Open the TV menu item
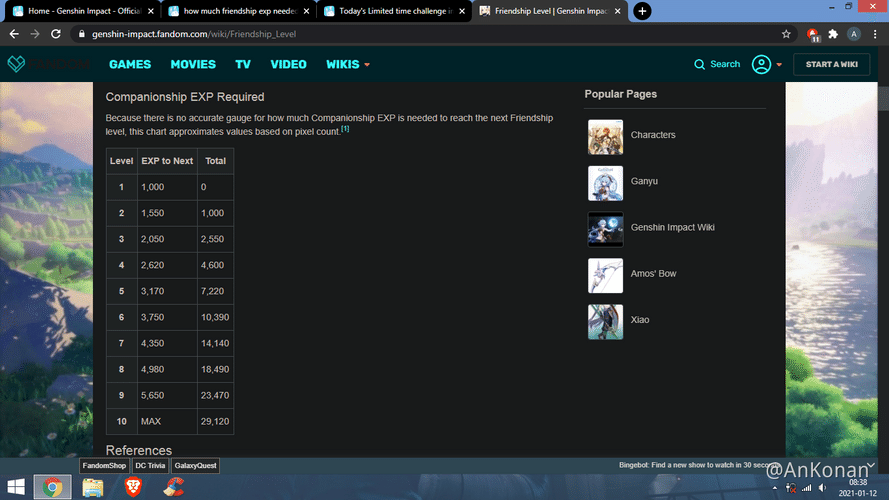 pos(243,65)
